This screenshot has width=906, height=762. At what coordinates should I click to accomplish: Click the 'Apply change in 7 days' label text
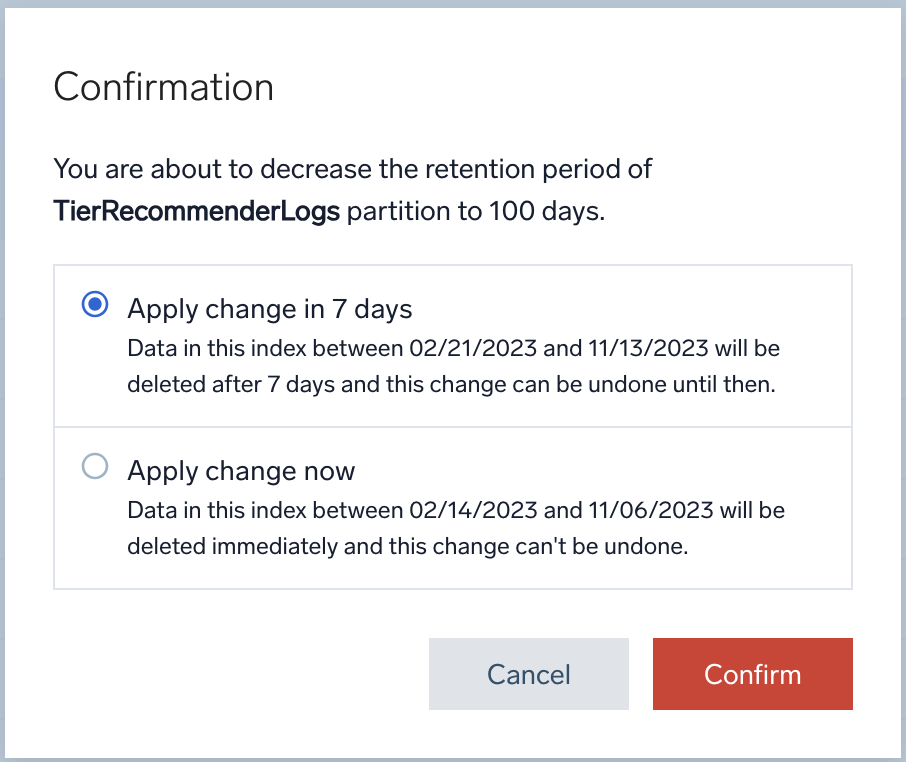pos(269,309)
